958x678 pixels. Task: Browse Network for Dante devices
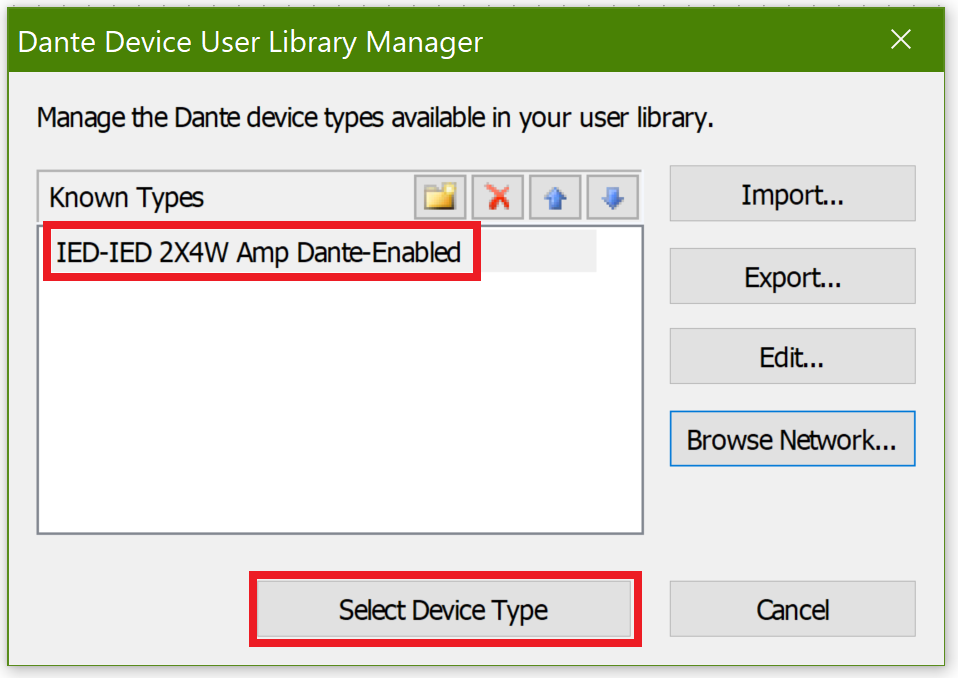coord(792,439)
